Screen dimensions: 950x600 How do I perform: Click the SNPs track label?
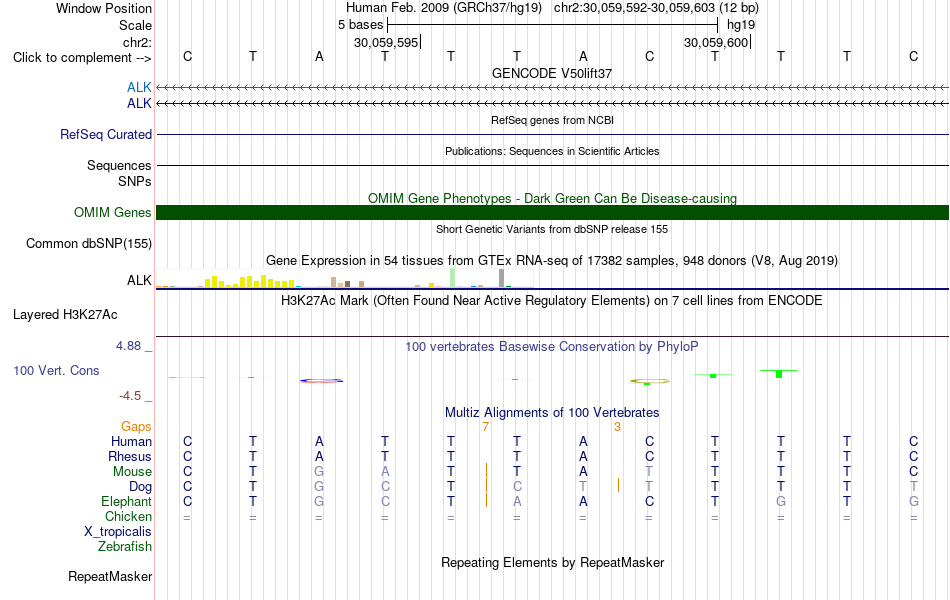point(135,181)
